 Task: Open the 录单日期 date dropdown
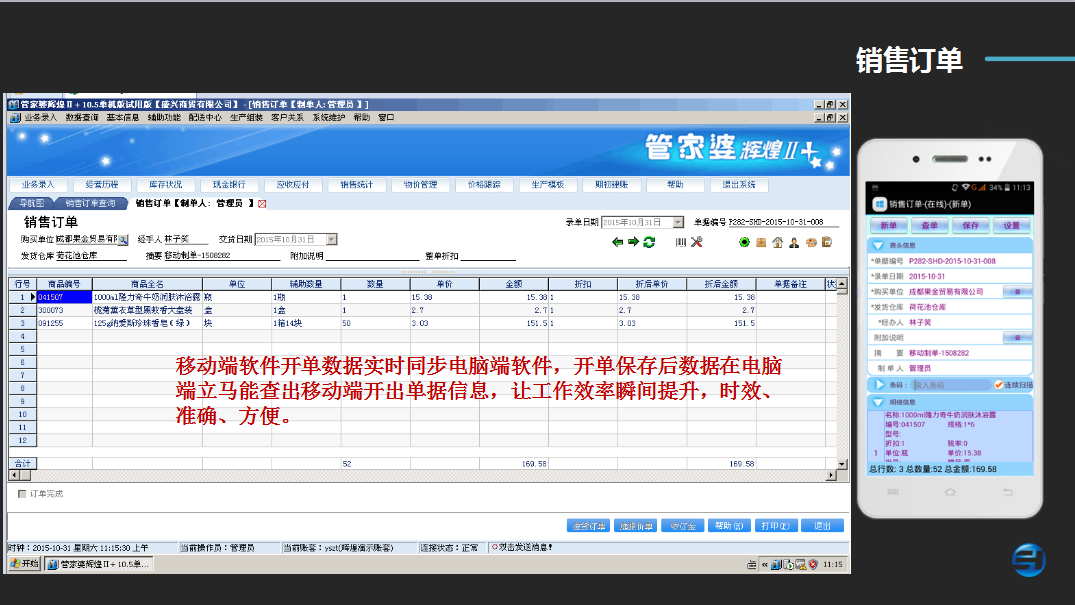click(678, 222)
